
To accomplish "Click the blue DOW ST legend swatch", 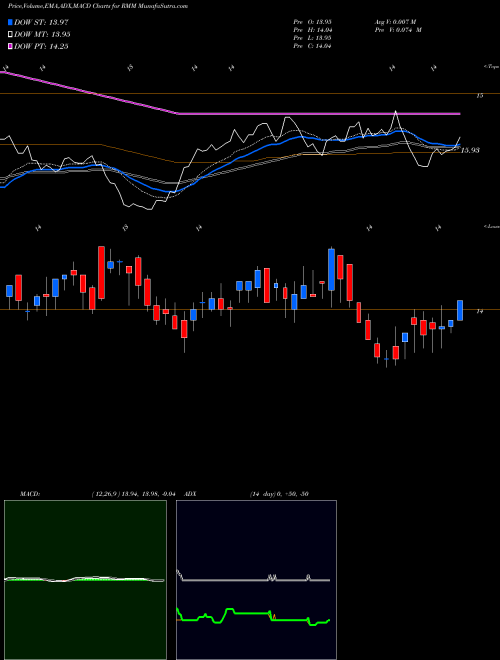I will [11, 22].
